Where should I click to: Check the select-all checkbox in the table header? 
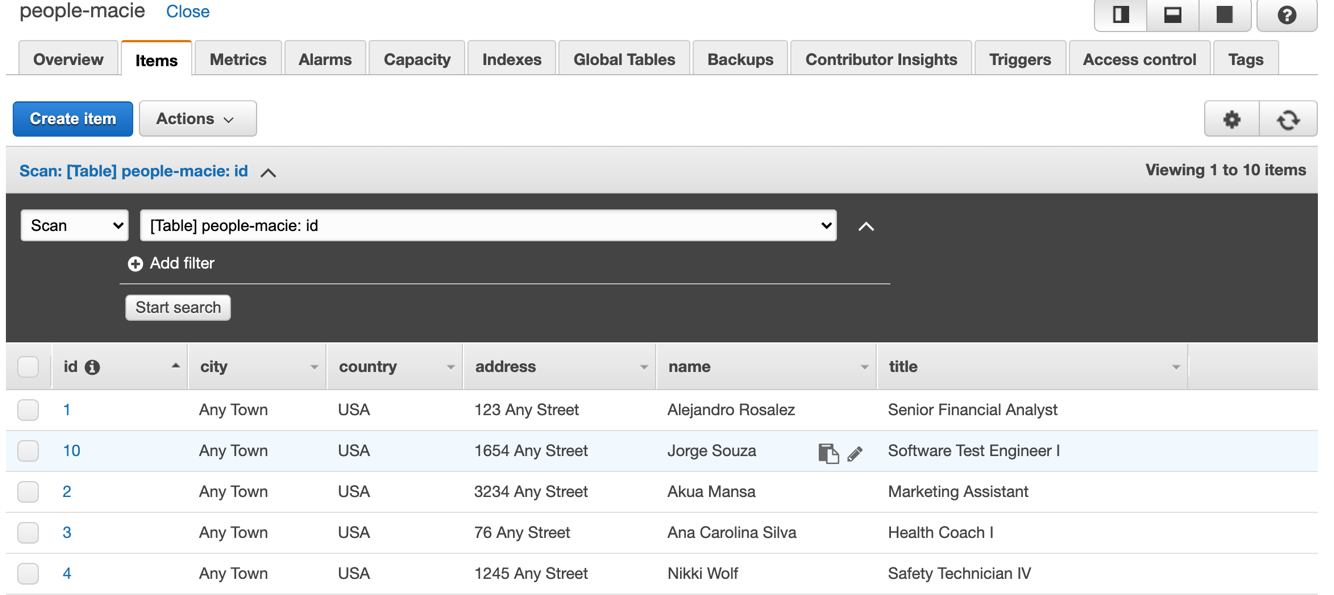[28, 366]
